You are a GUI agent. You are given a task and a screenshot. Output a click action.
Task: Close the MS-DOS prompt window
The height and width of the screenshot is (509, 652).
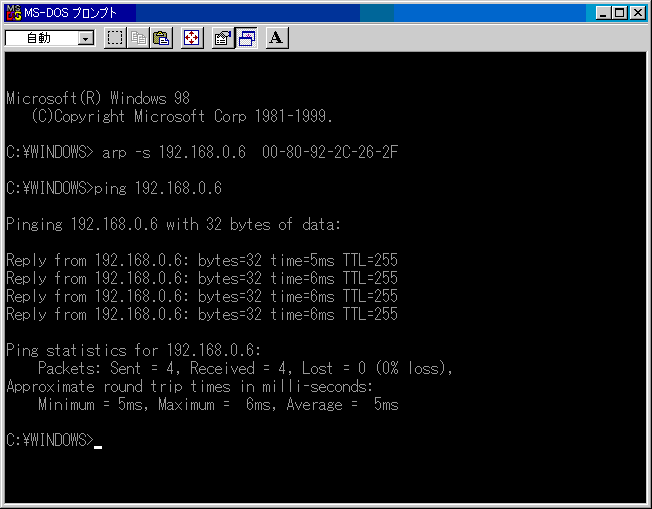pos(637,13)
